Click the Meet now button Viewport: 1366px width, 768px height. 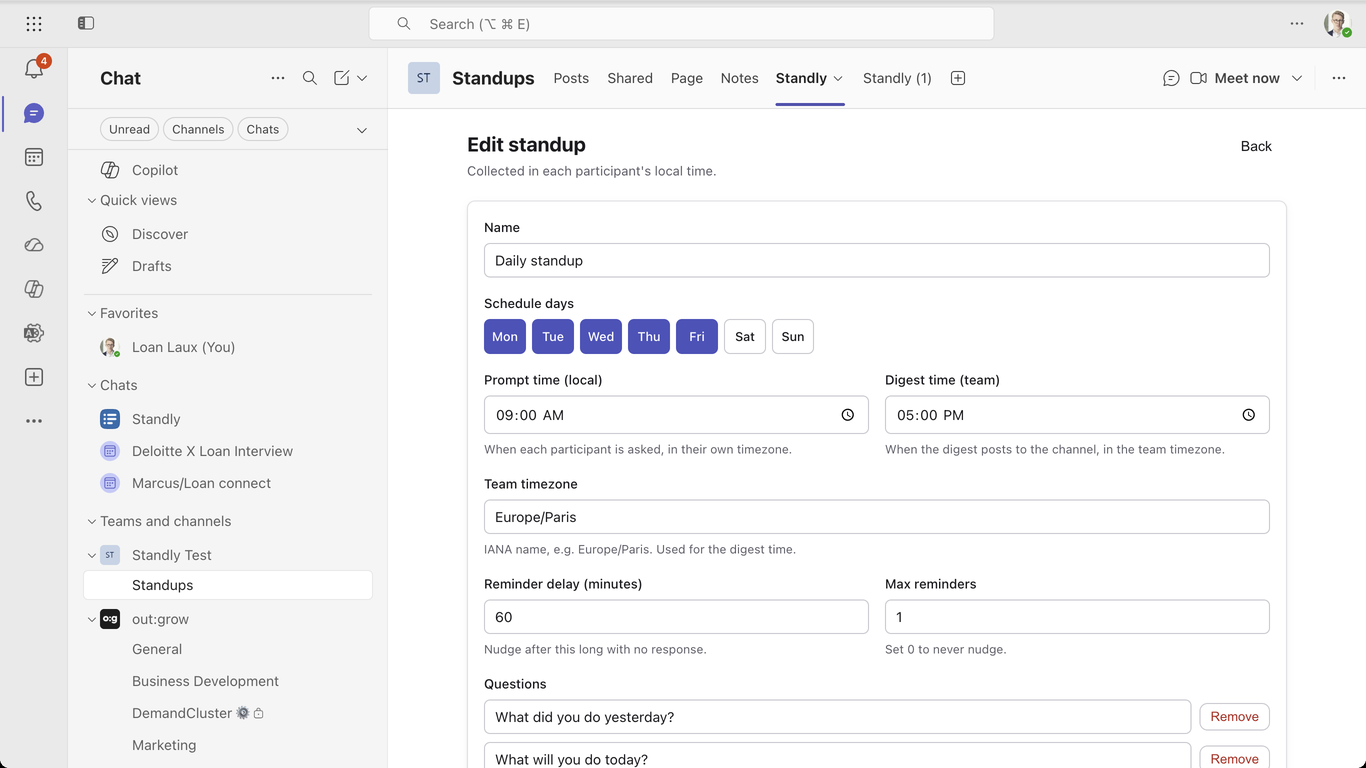tap(1247, 78)
